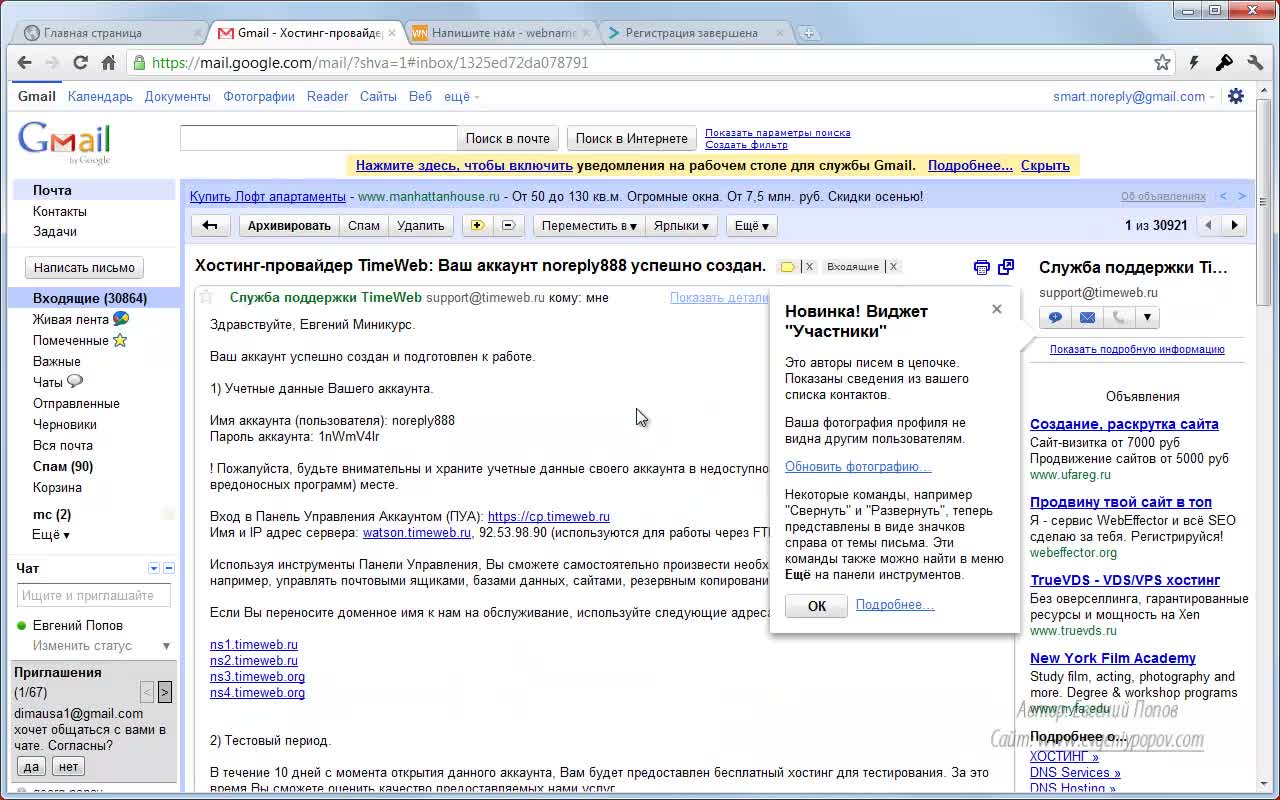Image resolution: width=1280 pixels, height=800 pixels.
Task: Collapse the chat panel
Action: 168,568
